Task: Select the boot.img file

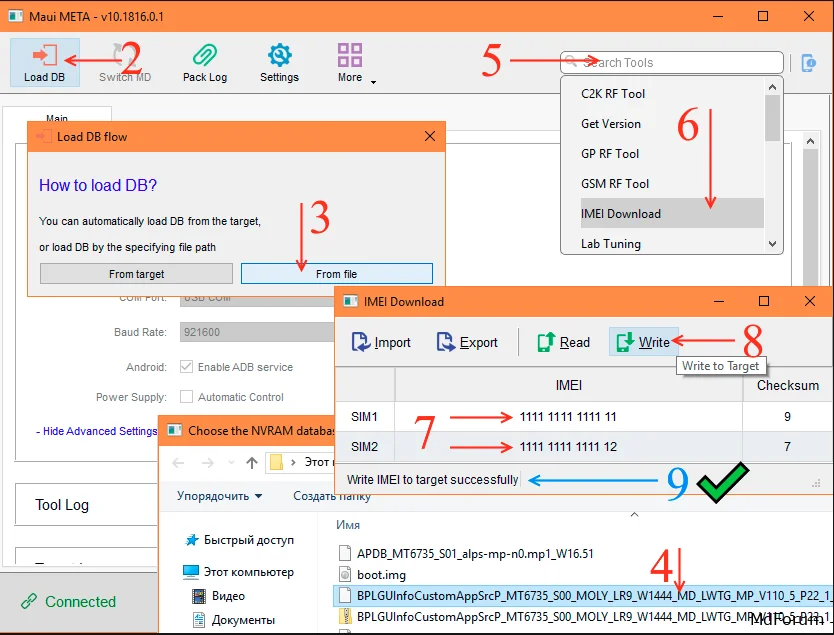Action: click(381, 574)
